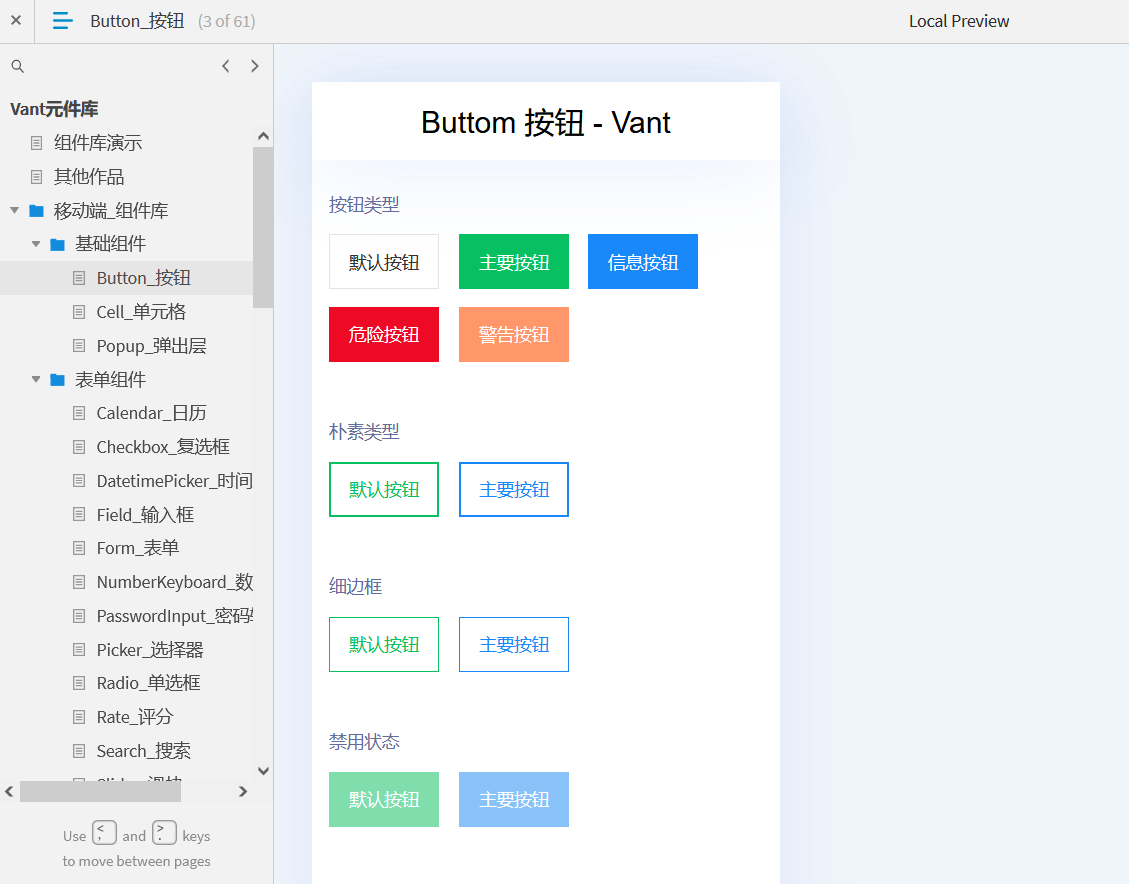Go to next page with right chevron

[x=255, y=66]
